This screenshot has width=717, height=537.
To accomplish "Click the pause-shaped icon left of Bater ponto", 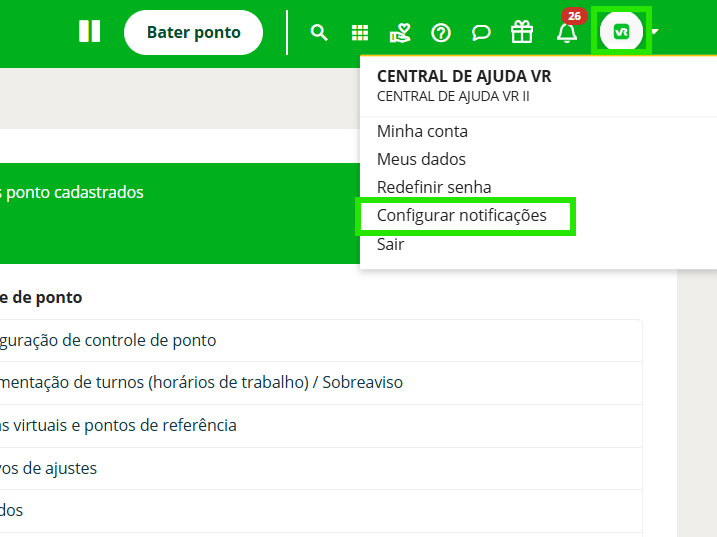I will pyautogui.click(x=90, y=32).
